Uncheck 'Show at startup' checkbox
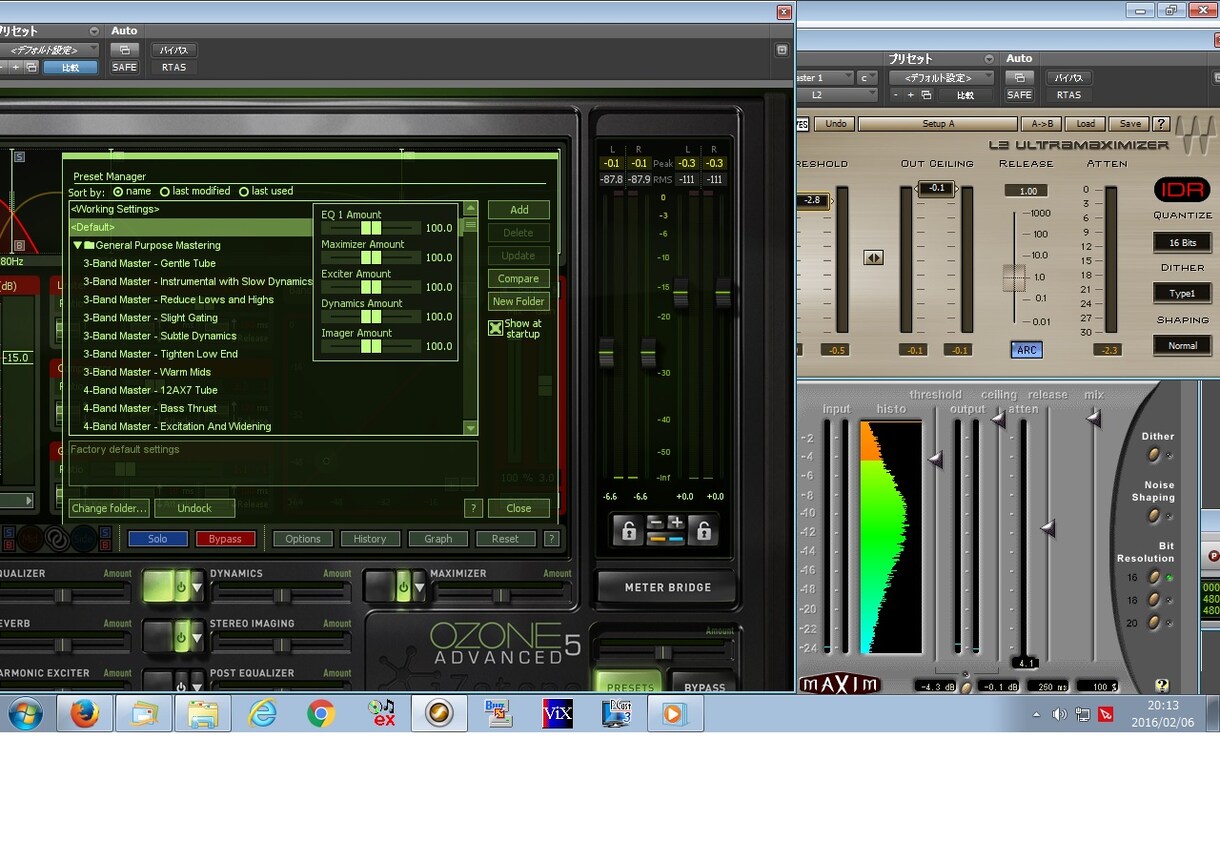Viewport: 1220px width, 841px height. pyautogui.click(x=495, y=328)
